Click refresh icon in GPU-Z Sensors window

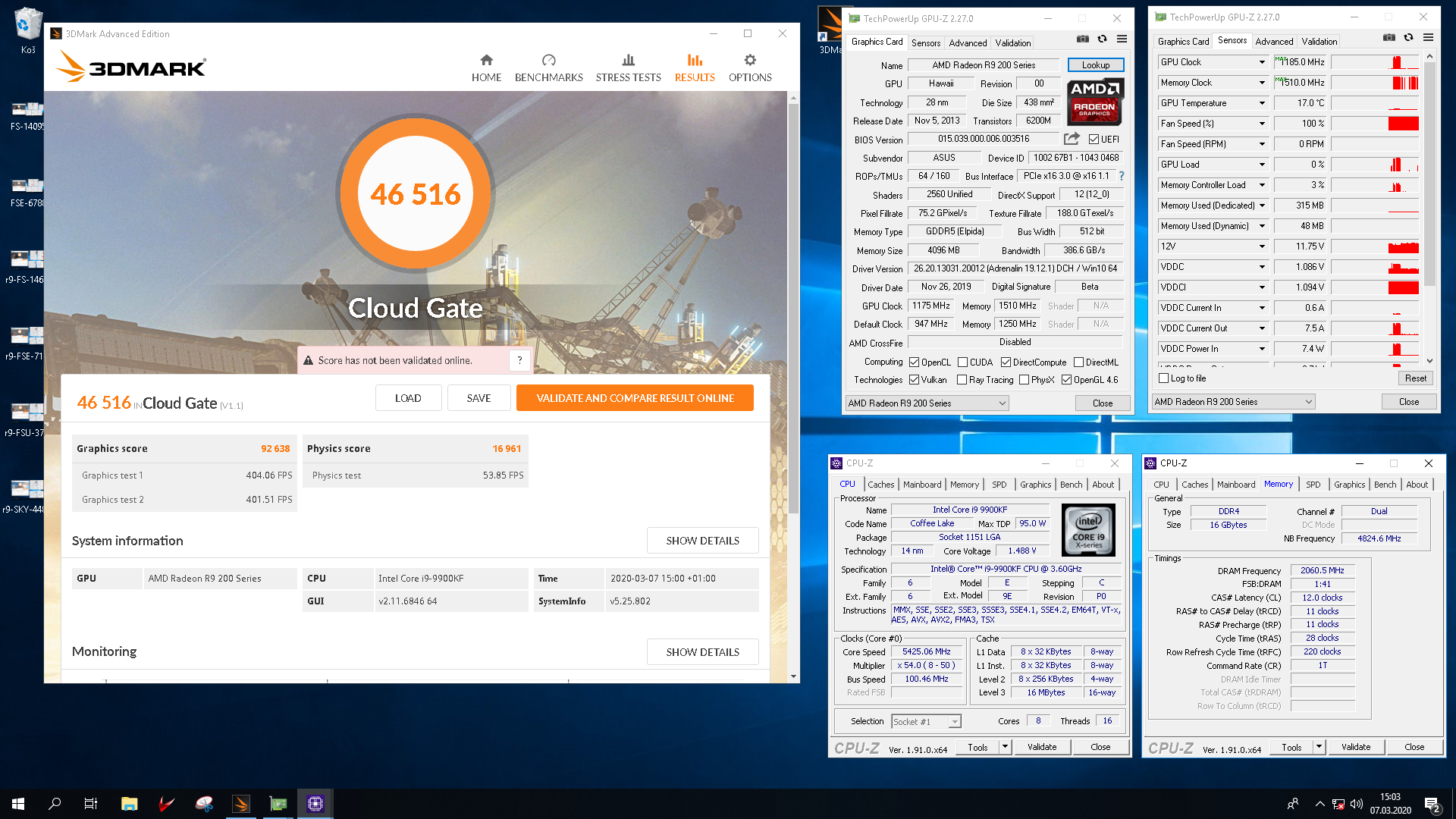(1408, 38)
